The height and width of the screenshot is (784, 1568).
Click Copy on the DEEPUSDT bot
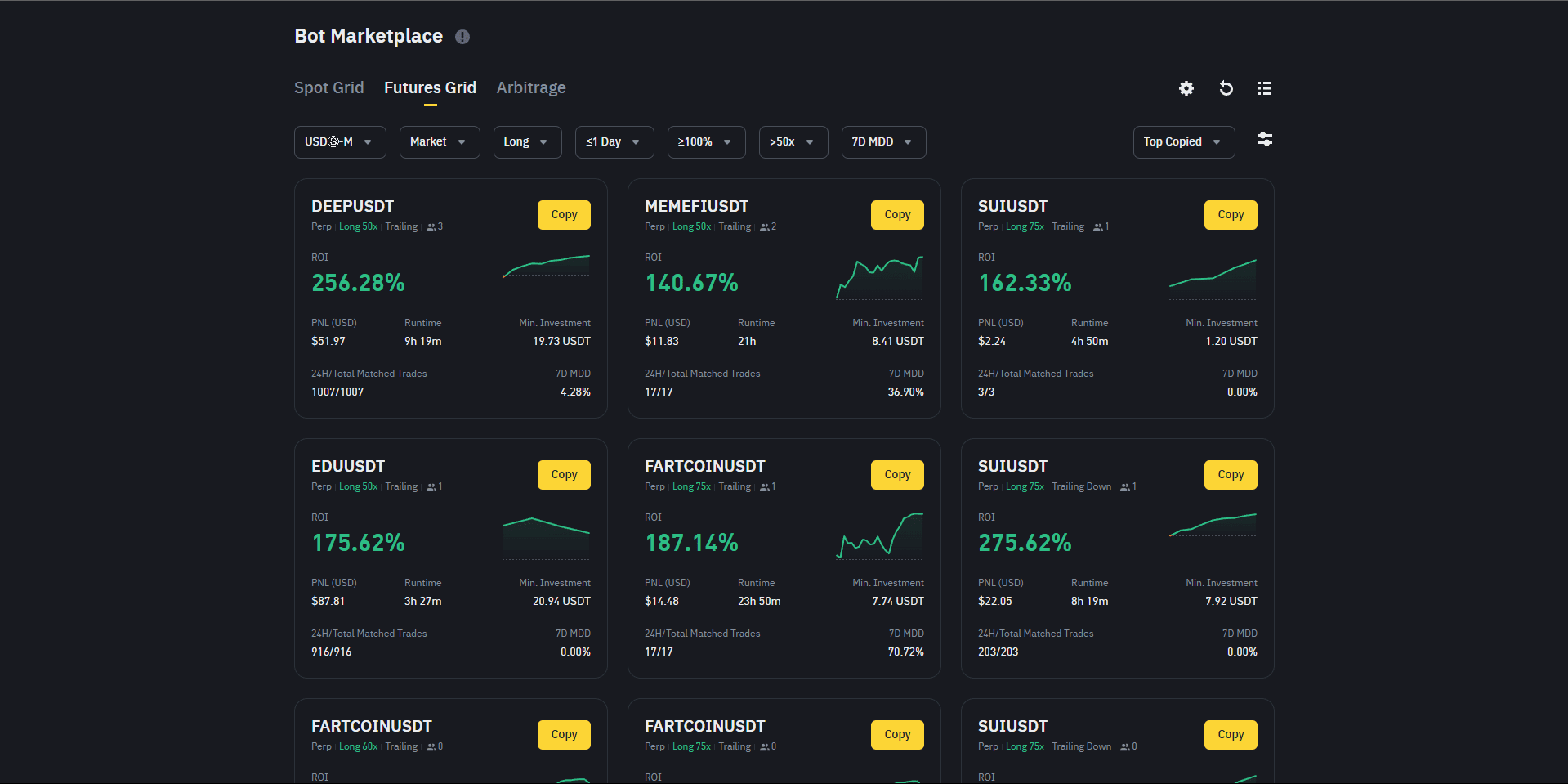click(x=564, y=214)
